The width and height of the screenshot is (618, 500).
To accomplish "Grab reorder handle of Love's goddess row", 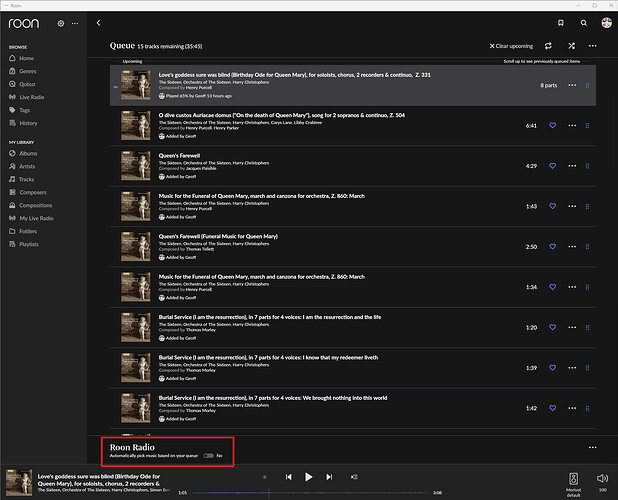I will 587,86.
